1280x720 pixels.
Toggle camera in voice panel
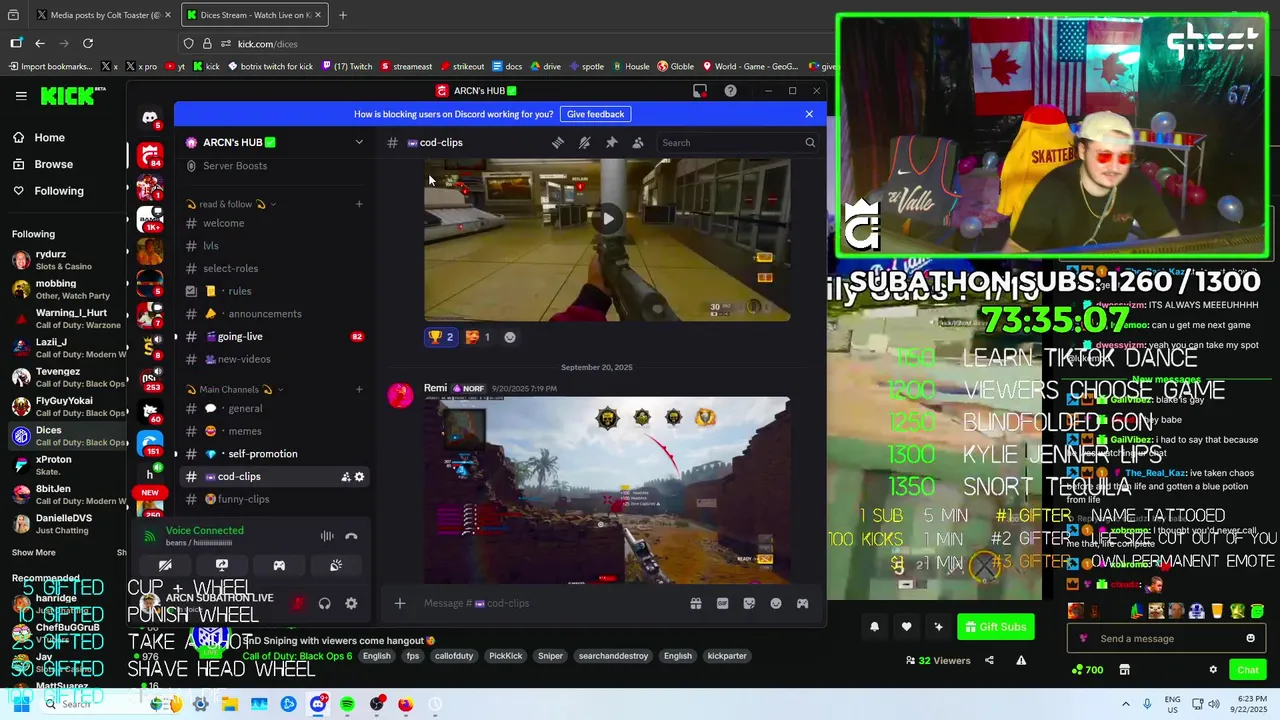(165, 565)
